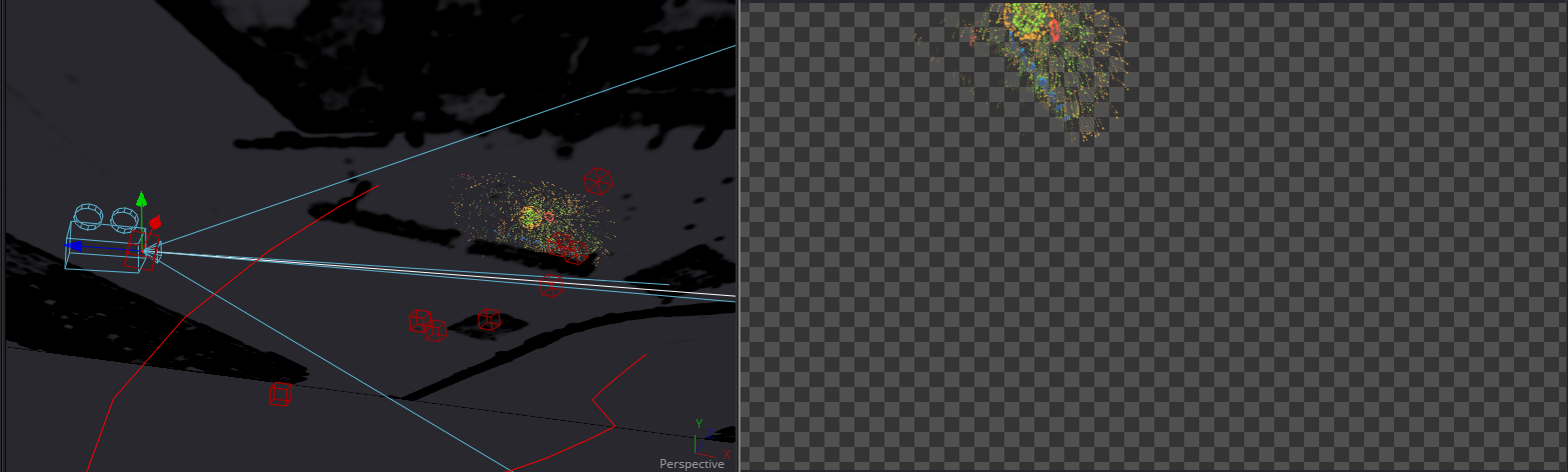The image size is (1568, 472).
Task: Click the red X-axis handle on the camera gizmo
Action: (155, 222)
